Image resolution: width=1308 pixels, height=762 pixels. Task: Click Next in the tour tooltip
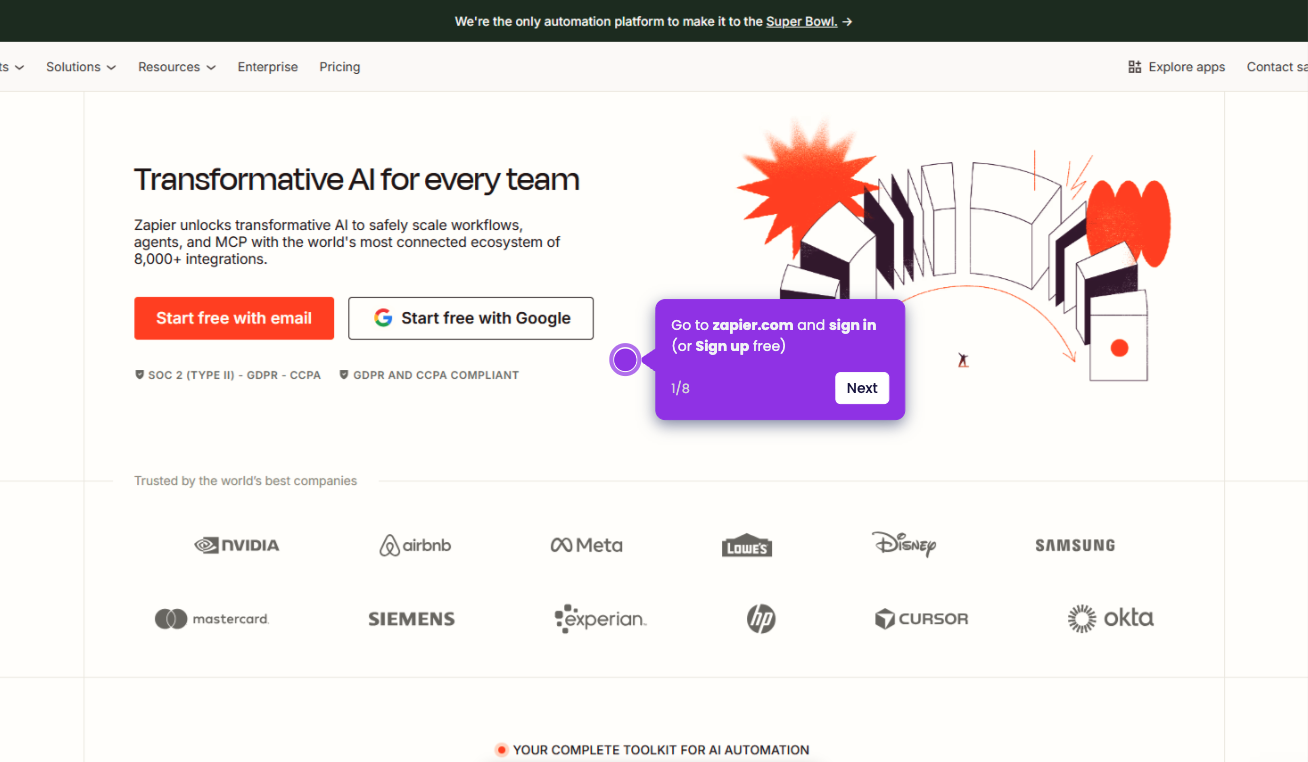tap(862, 388)
